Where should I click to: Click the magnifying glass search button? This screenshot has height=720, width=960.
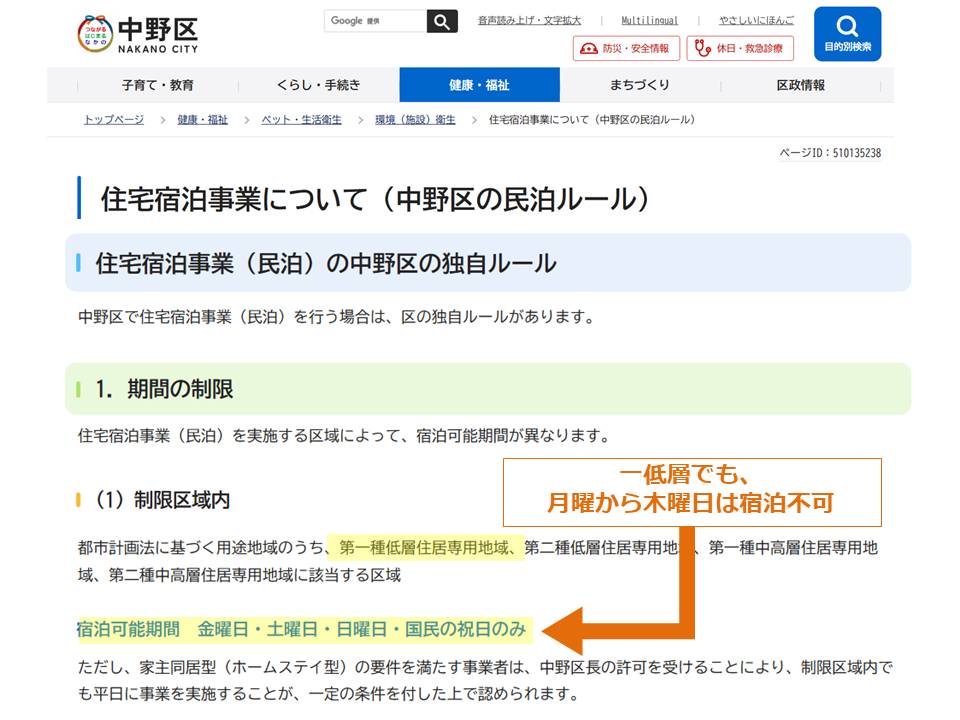pos(442,21)
